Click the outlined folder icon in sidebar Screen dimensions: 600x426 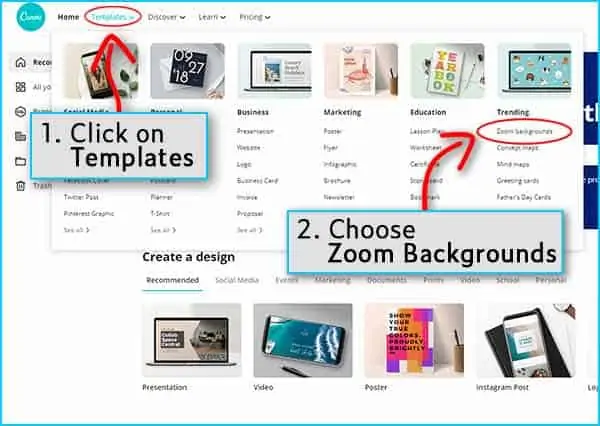(x=21, y=161)
